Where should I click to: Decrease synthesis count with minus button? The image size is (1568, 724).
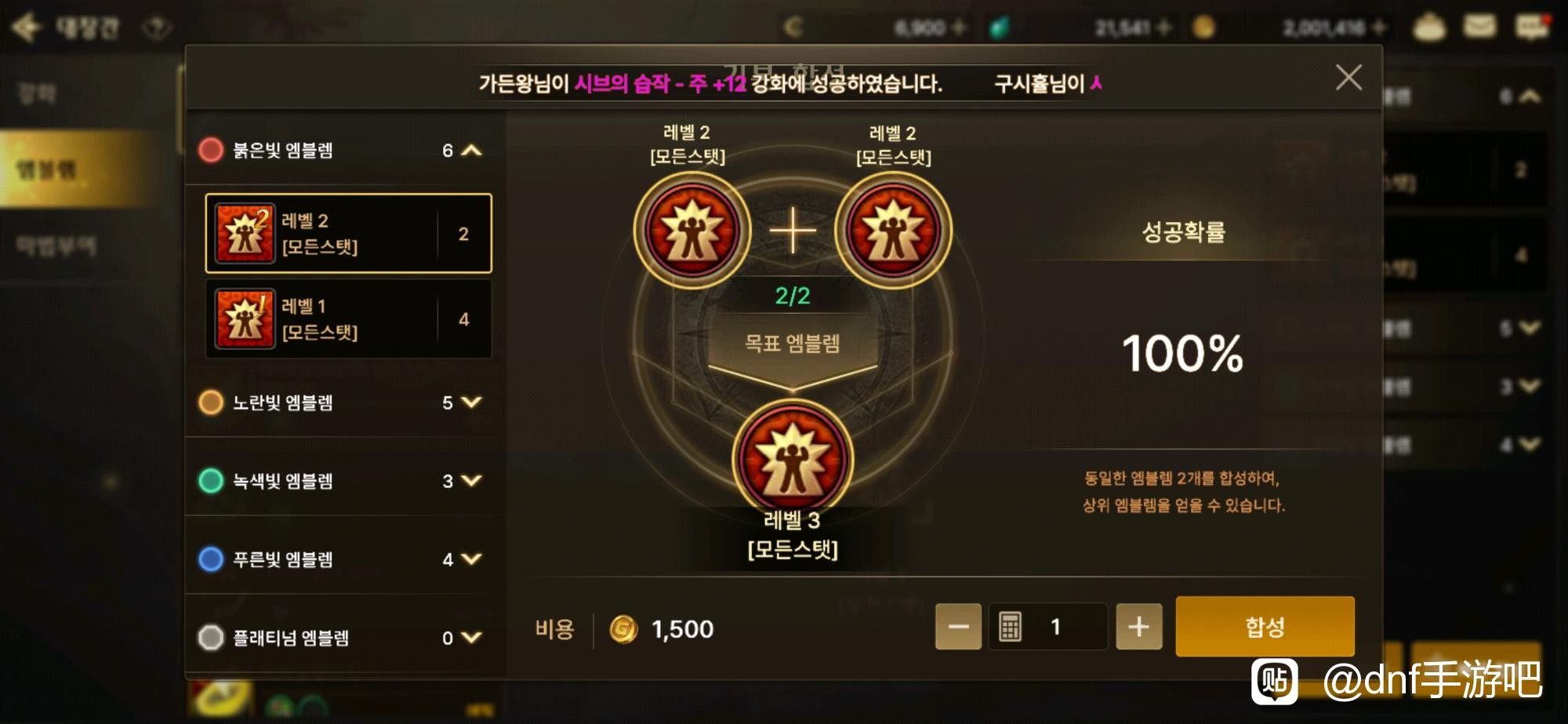click(x=958, y=626)
